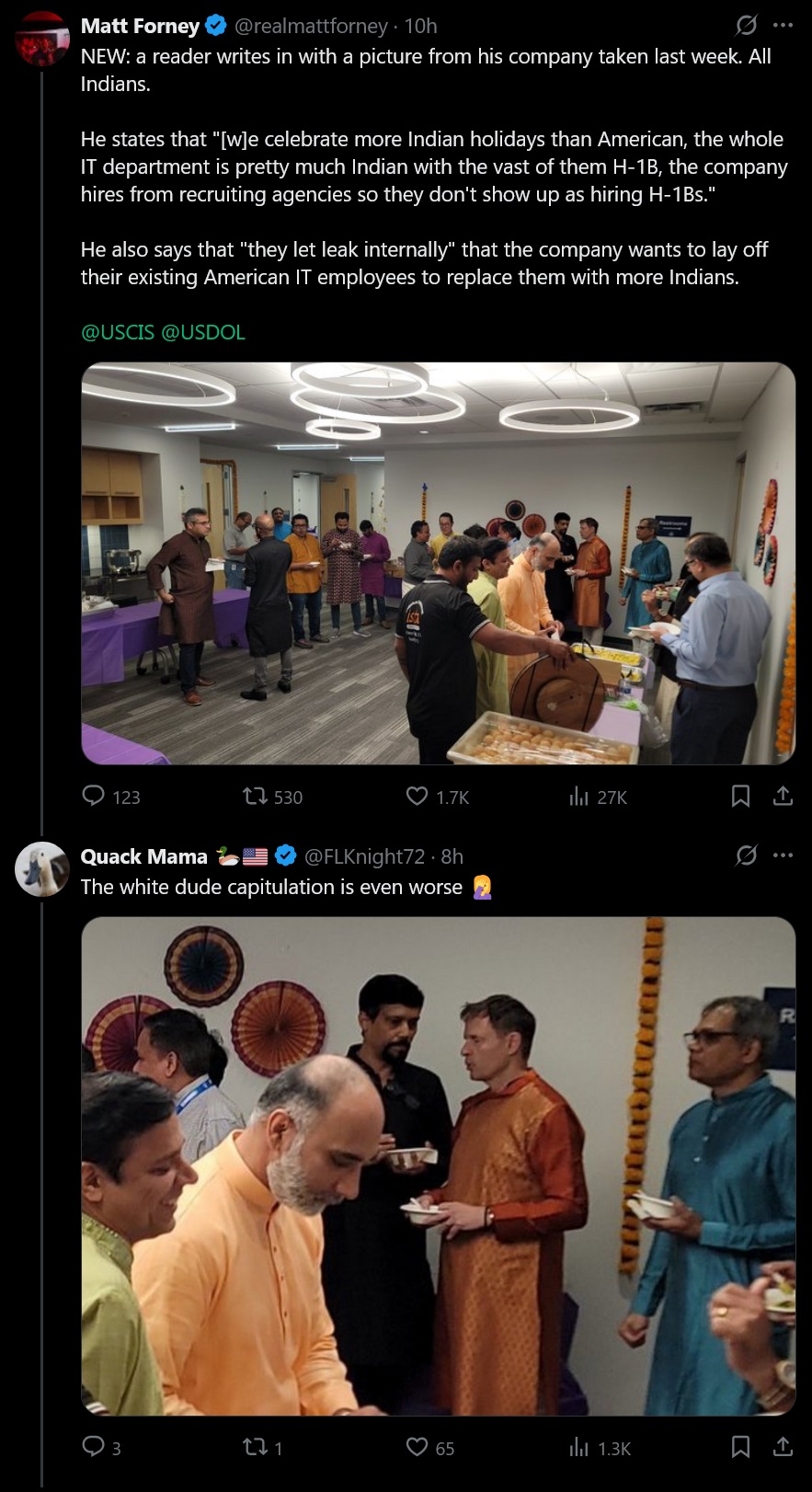Reply to Matt Forney's post
This screenshot has width=812, height=1492.
click(x=111, y=797)
